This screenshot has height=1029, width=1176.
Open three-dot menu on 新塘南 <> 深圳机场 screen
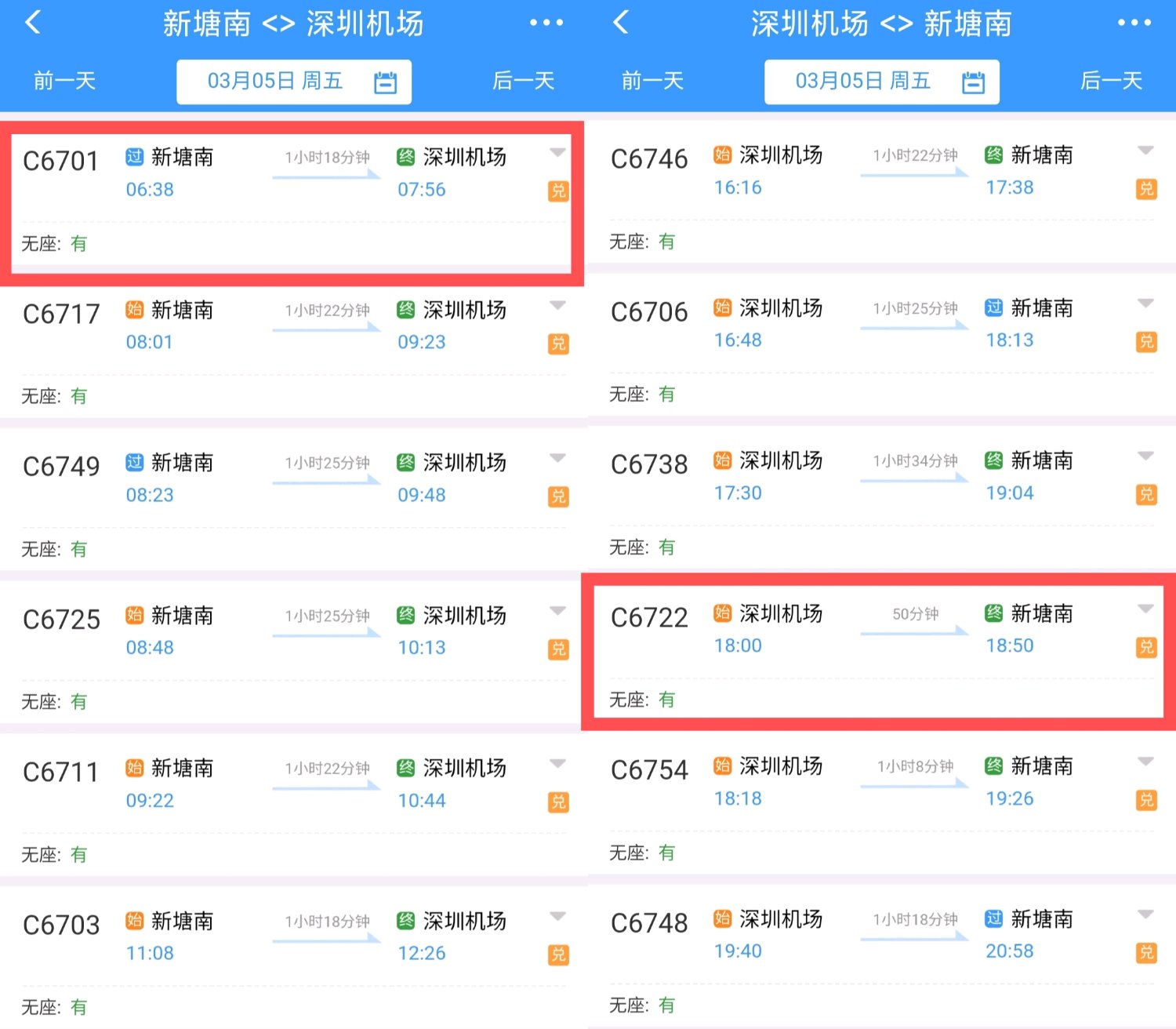[546, 23]
